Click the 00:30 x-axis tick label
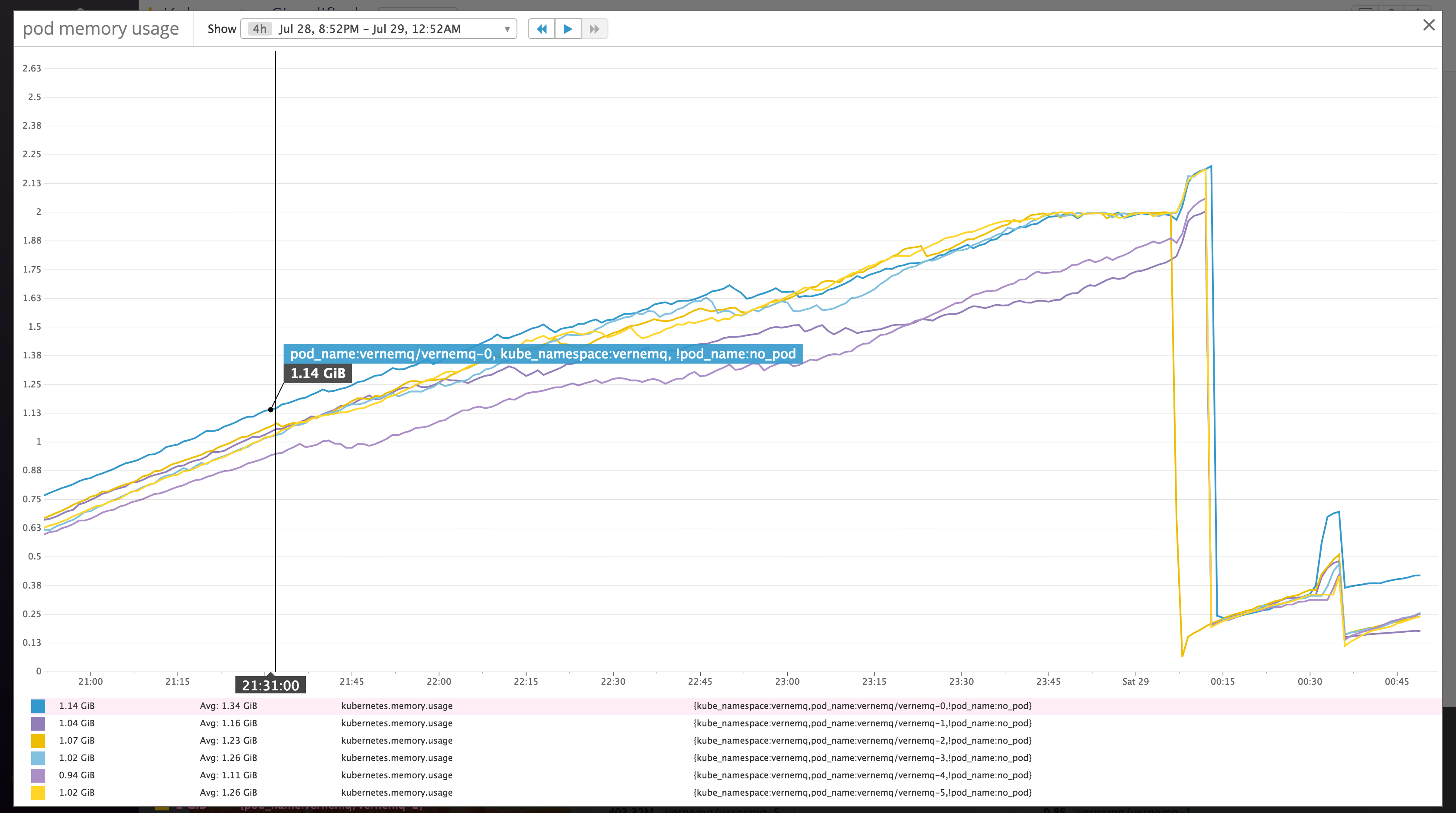 (1310, 682)
